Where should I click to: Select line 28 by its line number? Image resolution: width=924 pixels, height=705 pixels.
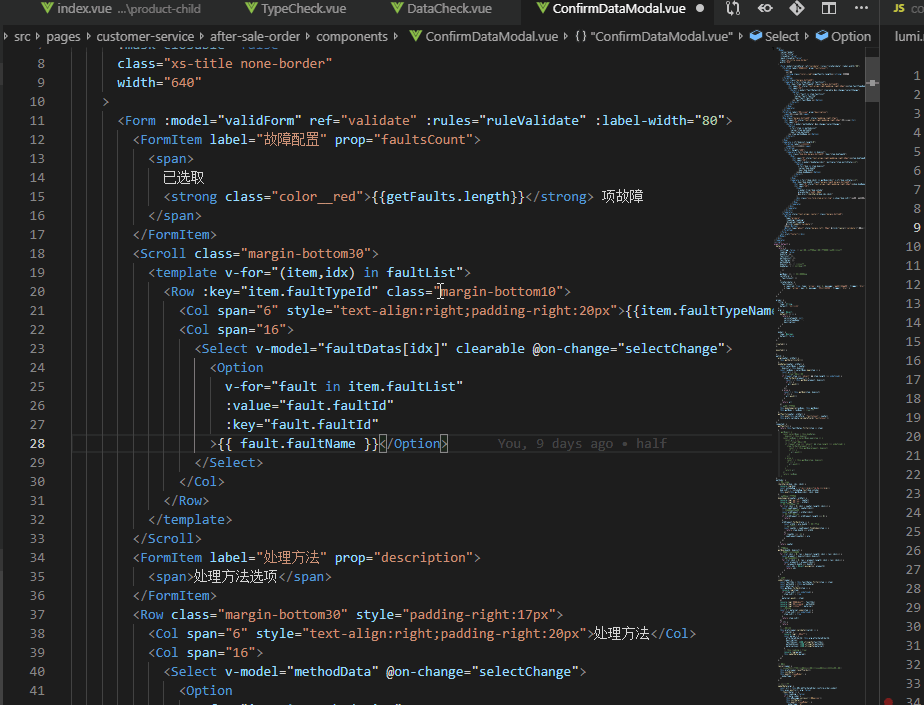(x=37, y=443)
